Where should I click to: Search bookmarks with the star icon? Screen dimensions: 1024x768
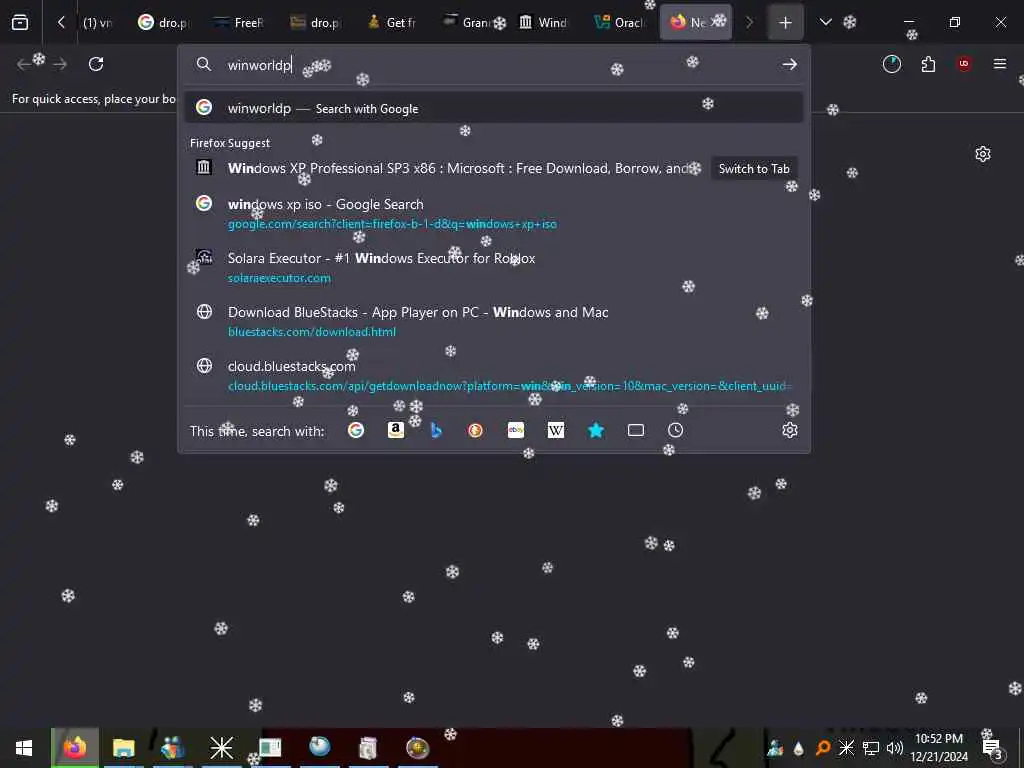(x=596, y=430)
